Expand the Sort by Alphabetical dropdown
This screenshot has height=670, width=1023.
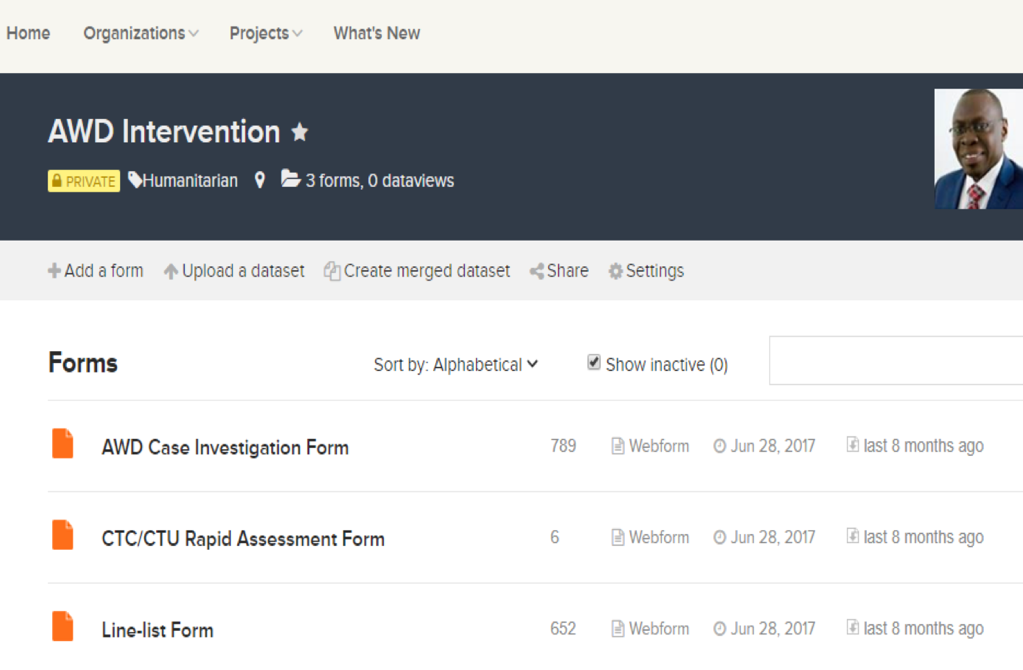coord(456,365)
